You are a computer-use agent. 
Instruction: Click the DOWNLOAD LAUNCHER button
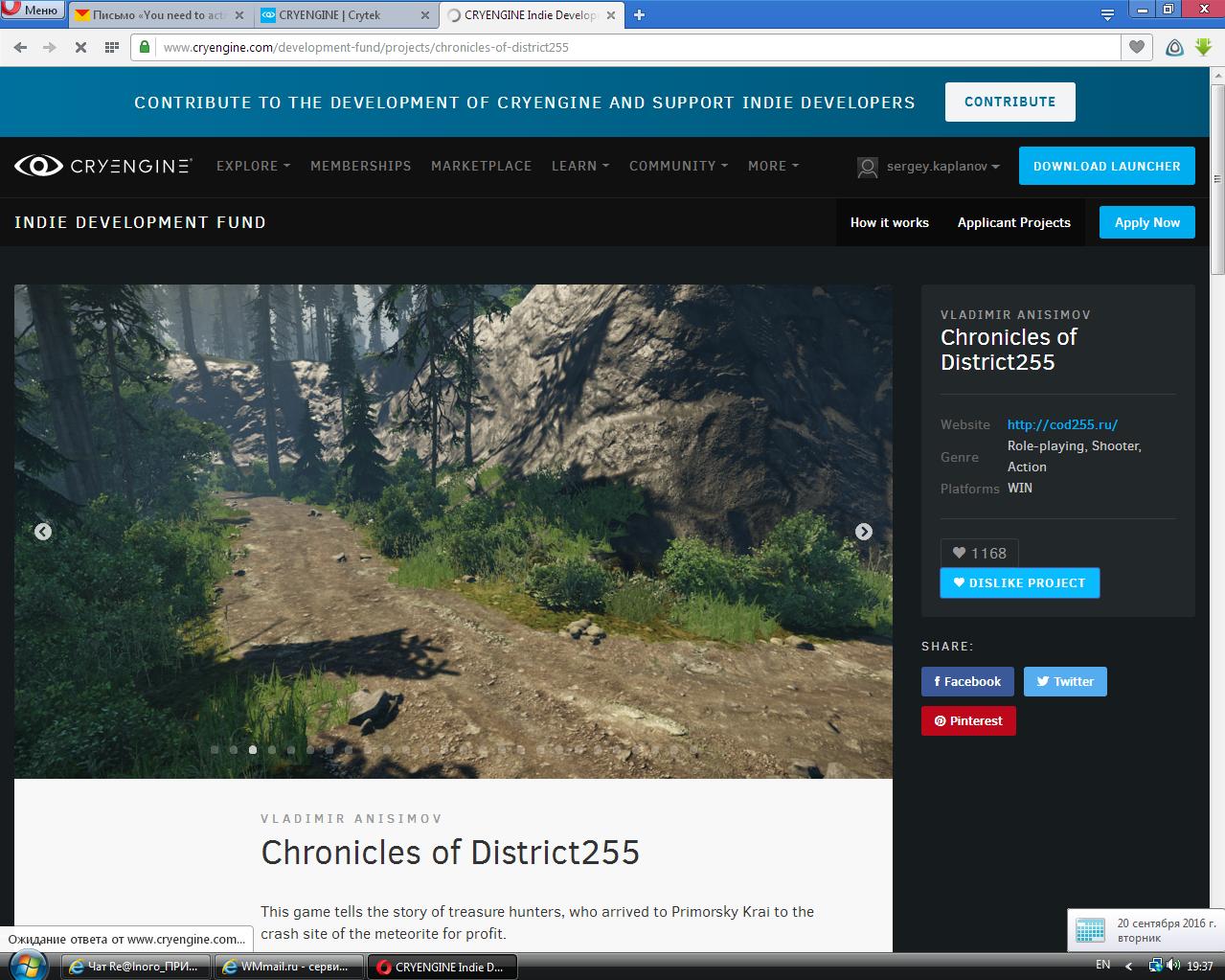[x=1106, y=166]
